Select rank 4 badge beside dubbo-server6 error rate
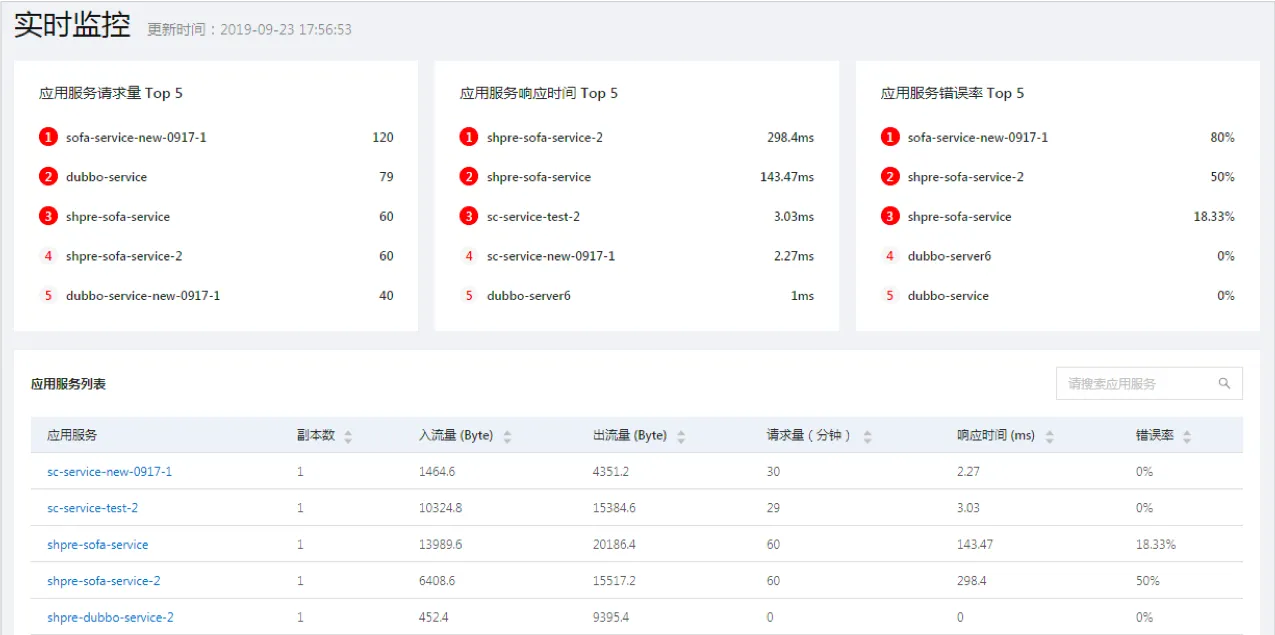Screen dimensions: 1275x635 pyautogui.click(x=890, y=256)
